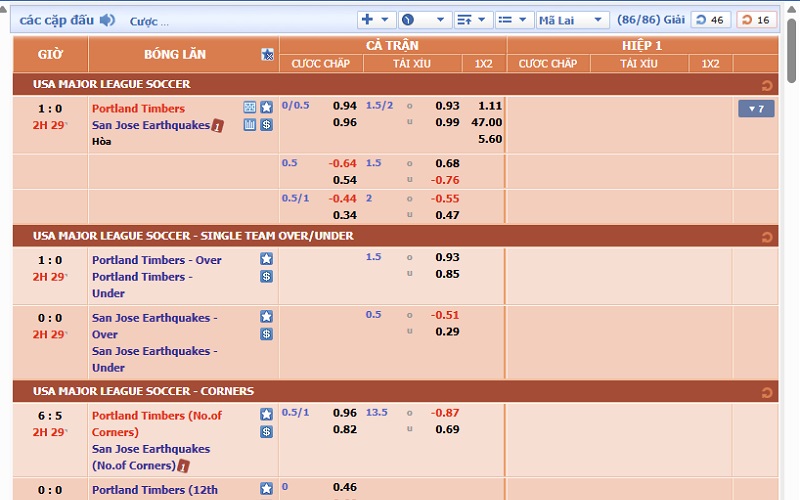Refresh USA Major League Soccer section

[x=766, y=85]
